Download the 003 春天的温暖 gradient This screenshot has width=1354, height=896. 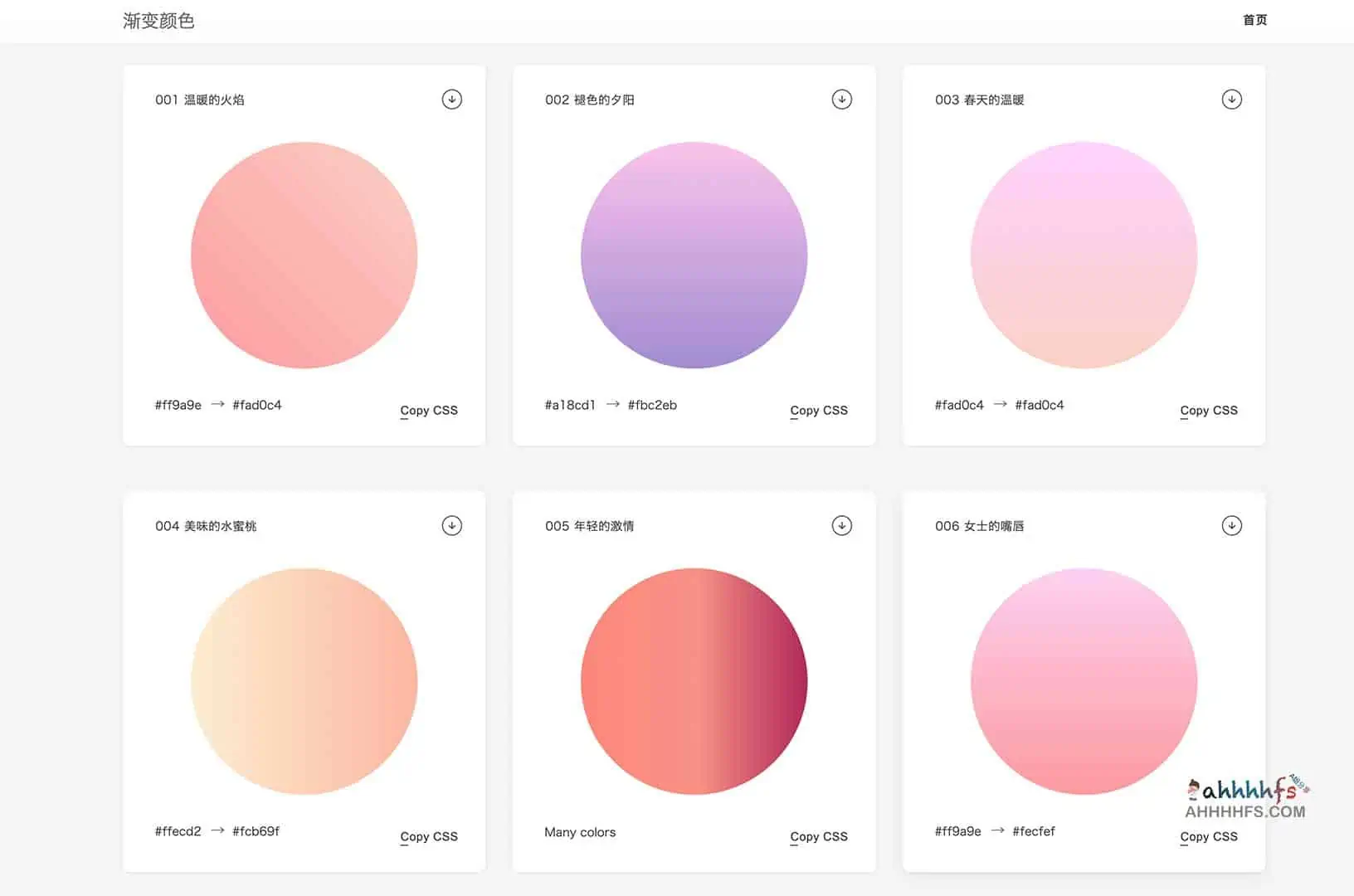point(1231,100)
